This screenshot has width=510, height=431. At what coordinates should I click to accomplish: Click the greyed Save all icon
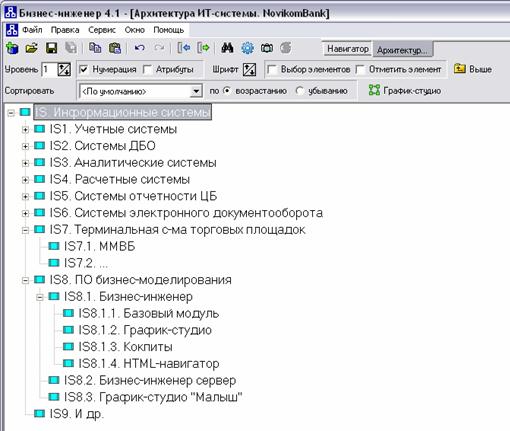coord(71,48)
